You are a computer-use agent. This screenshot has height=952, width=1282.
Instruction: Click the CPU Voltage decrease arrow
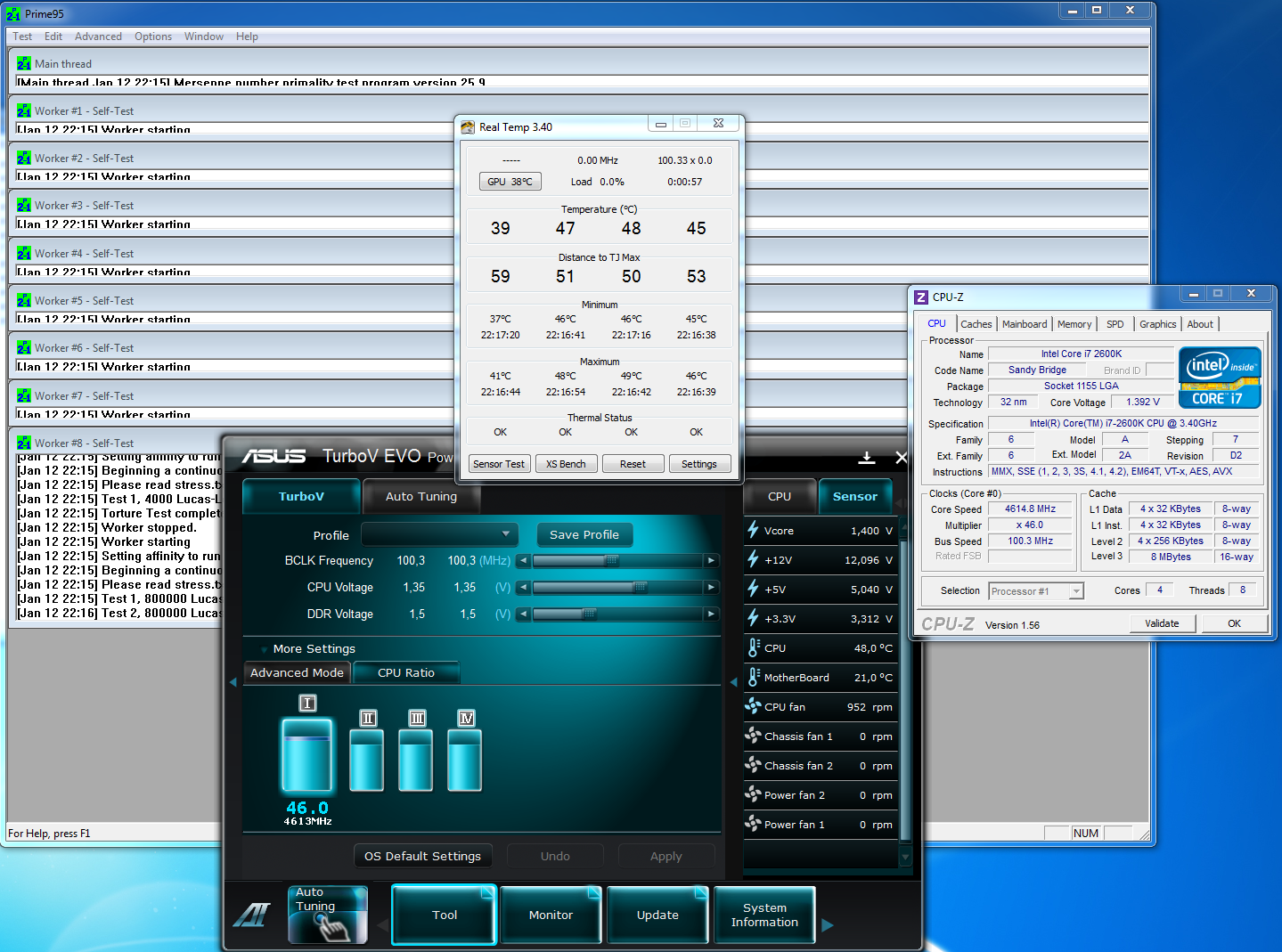click(x=524, y=588)
